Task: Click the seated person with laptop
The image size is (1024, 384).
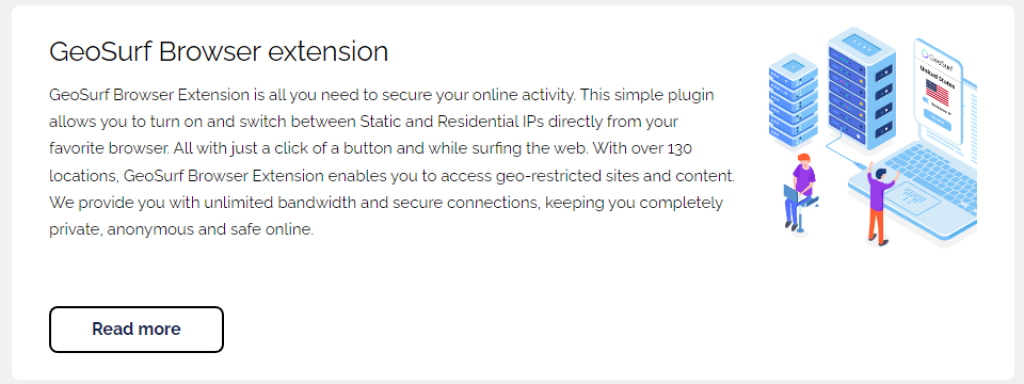Action: [801, 193]
